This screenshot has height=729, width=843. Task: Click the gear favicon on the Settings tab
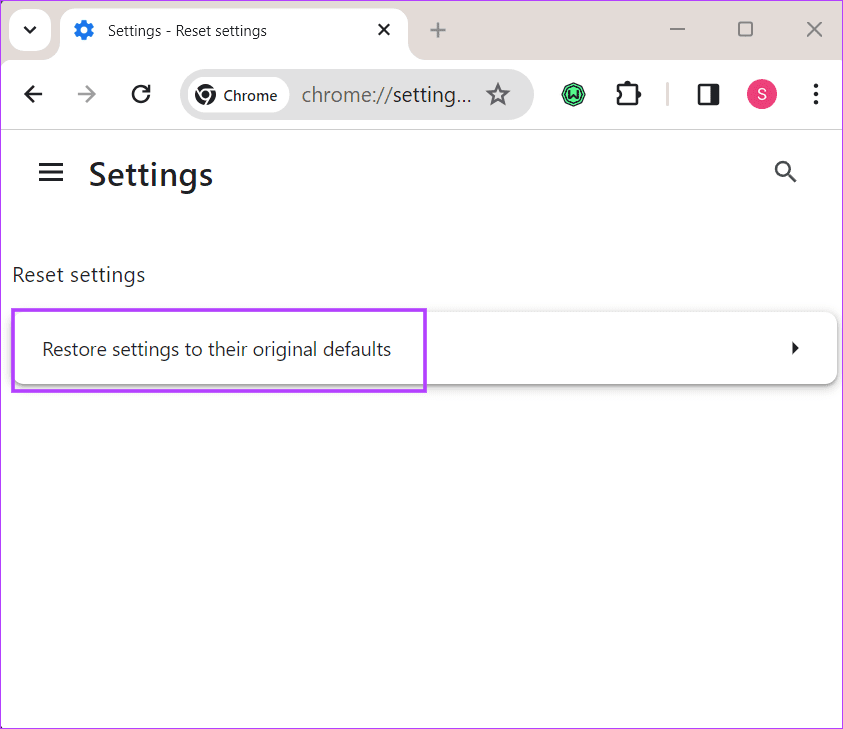click(84, 30)
